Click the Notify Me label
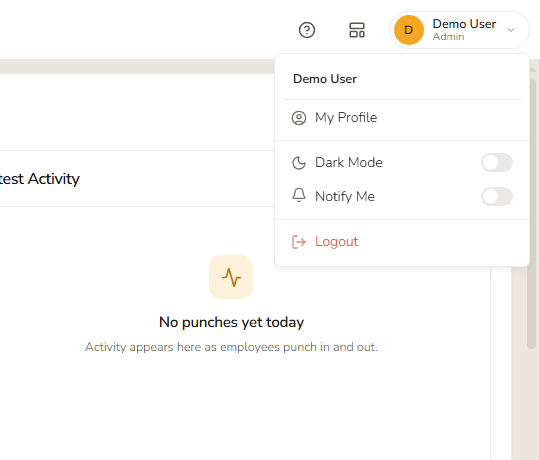The image size is (540, 460). (345, 197)
